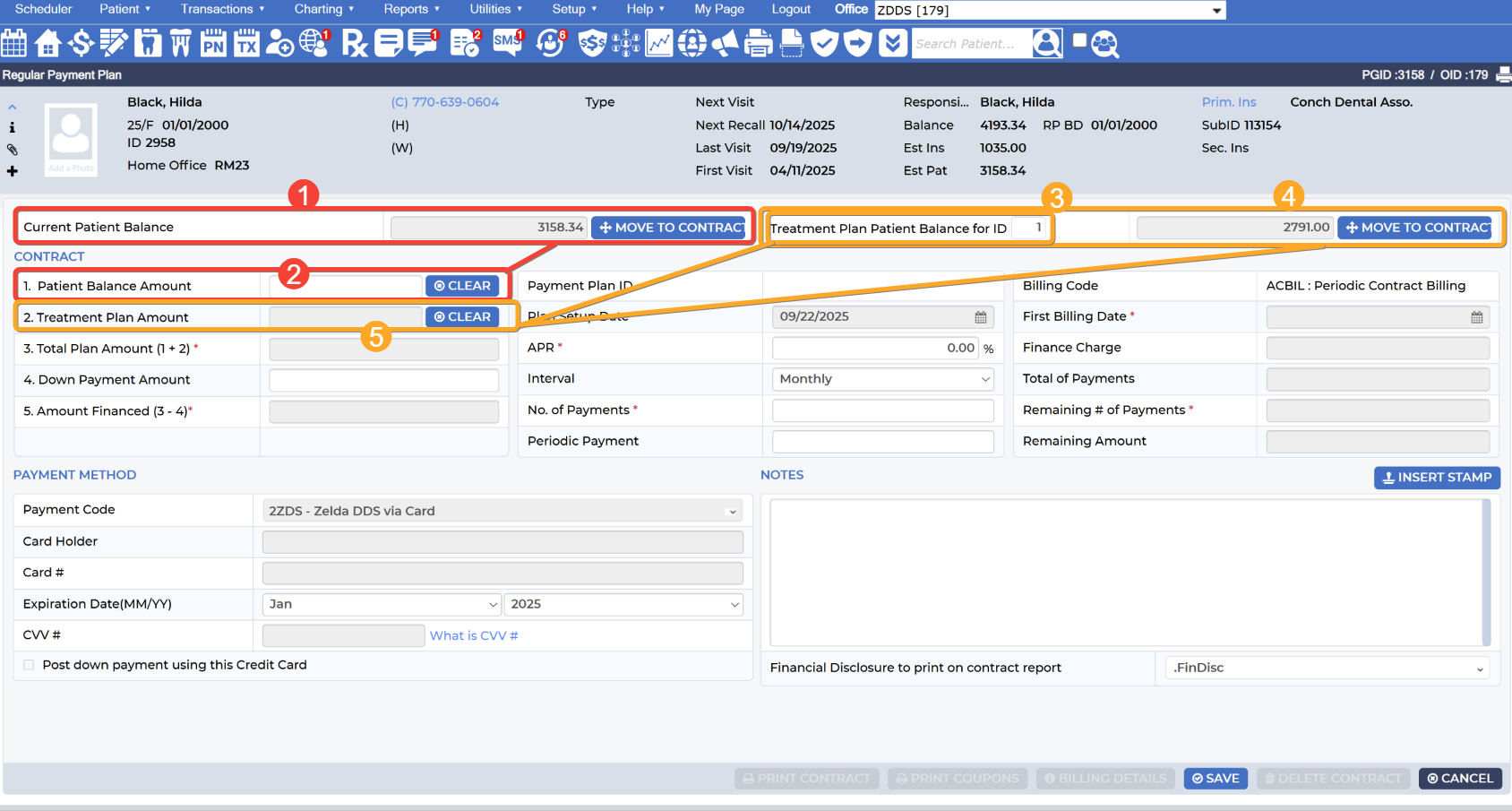Open the Interval Monthly dropdown
This screenshot has height=811, width=1512.
[883, 379]
